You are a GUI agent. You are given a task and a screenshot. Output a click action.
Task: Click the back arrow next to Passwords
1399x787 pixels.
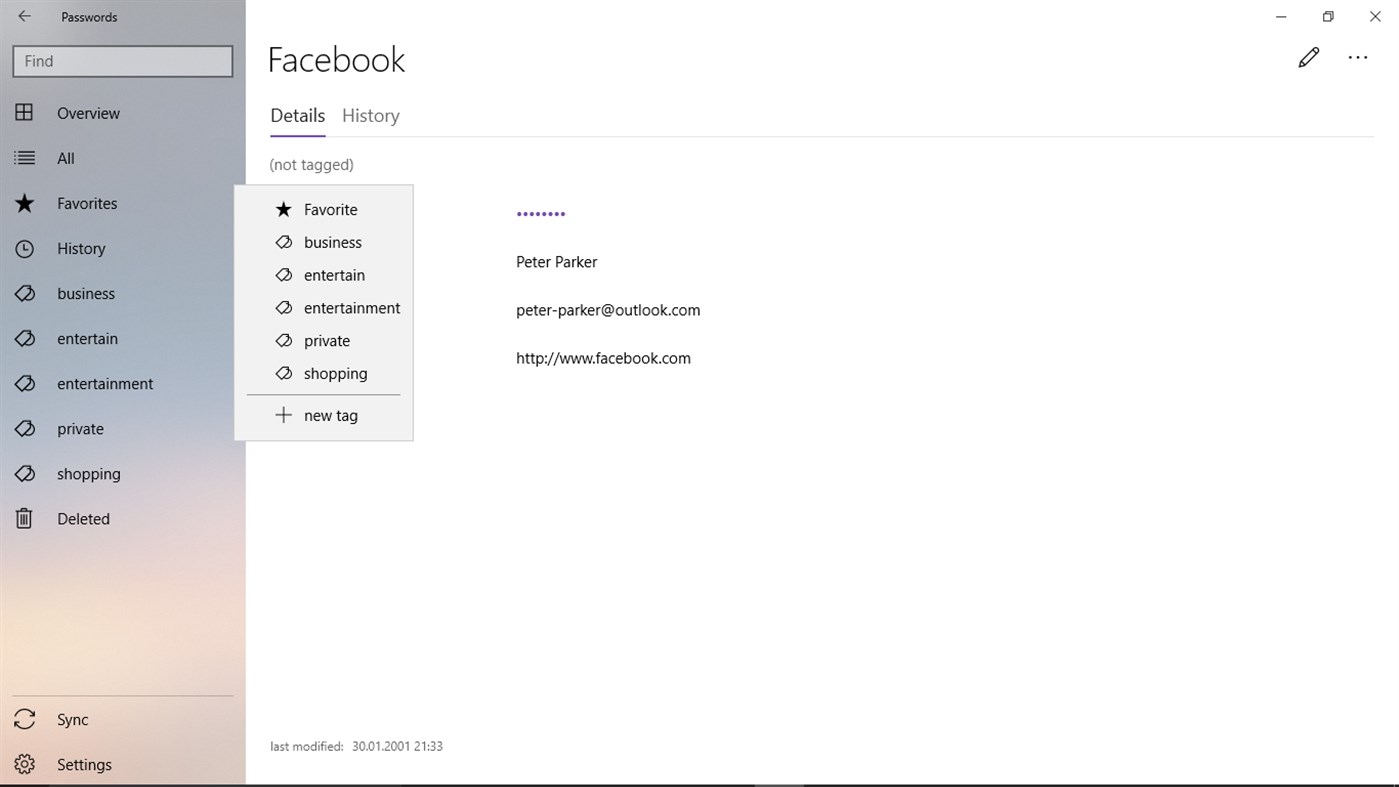[25, 17]
